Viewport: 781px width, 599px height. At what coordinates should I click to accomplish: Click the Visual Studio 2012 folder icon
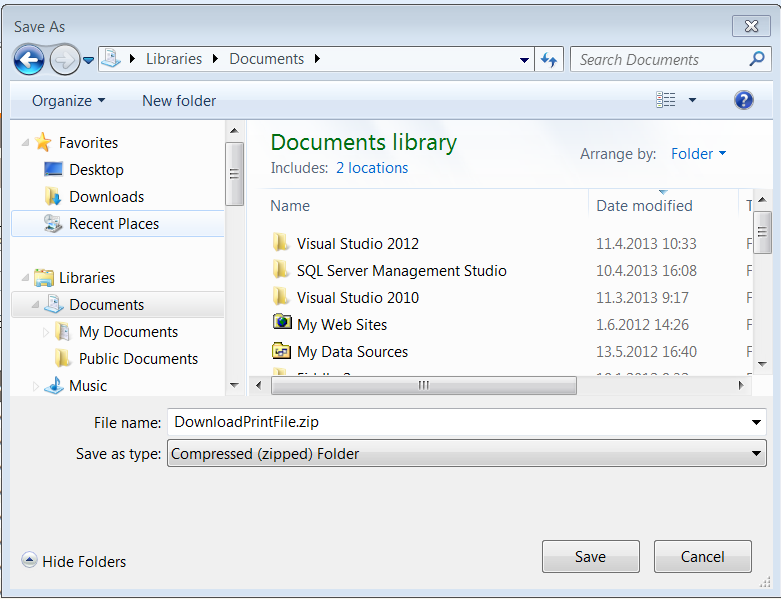point(281,243)
